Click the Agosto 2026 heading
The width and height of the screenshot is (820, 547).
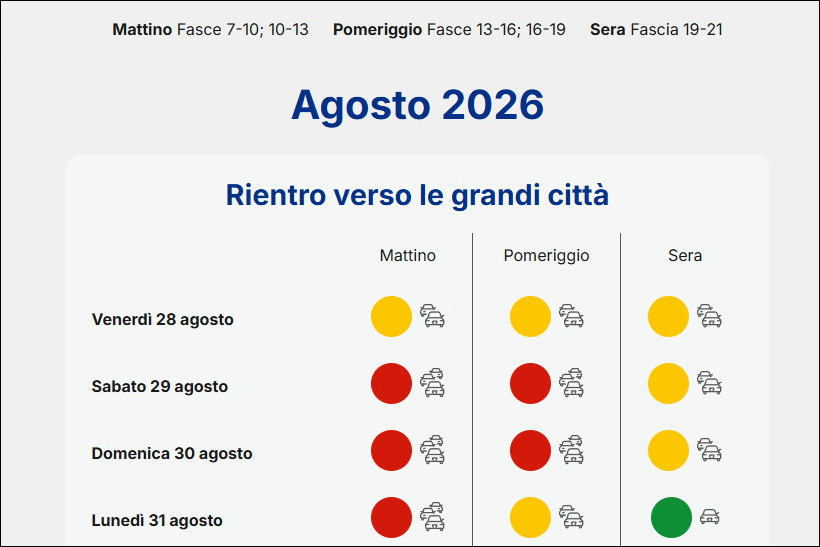pyautogui.click(x=417, y=105)
